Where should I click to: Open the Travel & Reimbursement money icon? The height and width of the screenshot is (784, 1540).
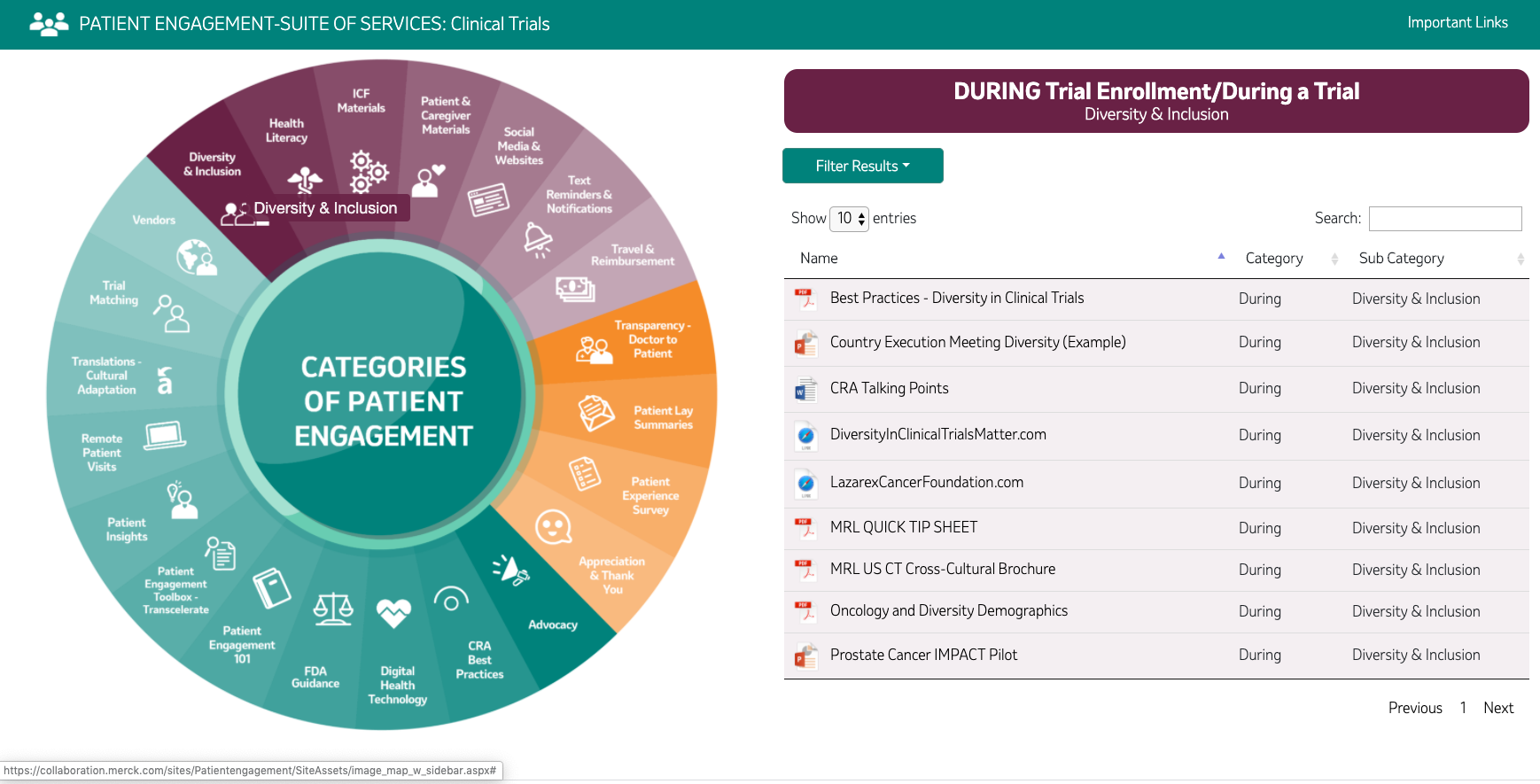(575, 288)
